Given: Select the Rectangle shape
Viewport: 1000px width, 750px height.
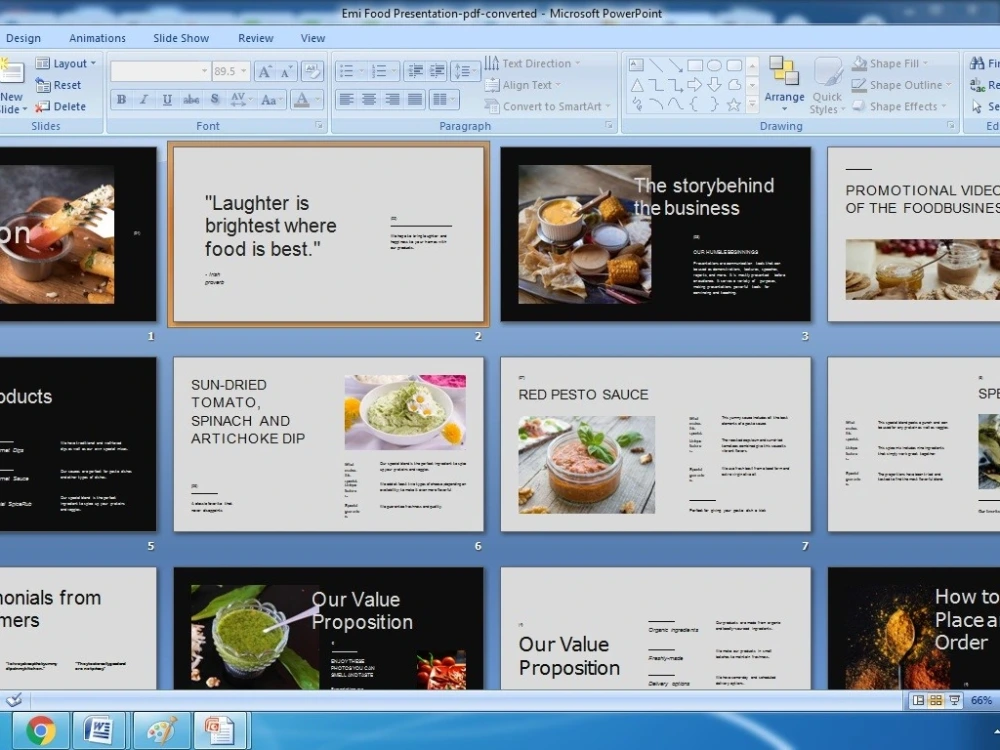Looking at the screenshot, I should 695,64.
